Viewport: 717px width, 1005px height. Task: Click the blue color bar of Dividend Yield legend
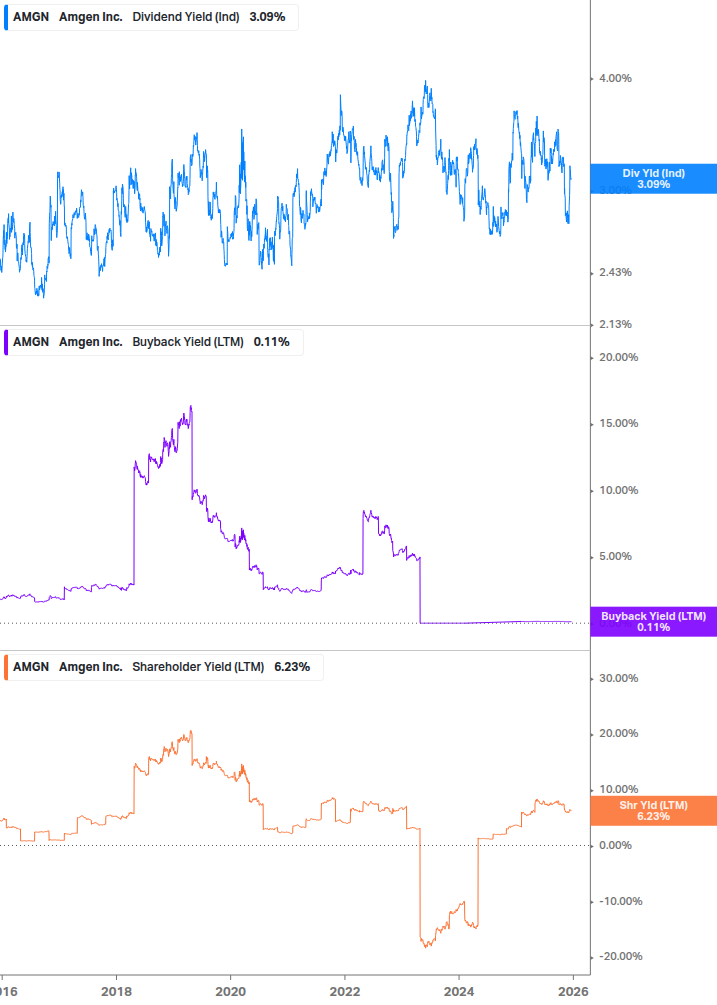pos(6,17)
